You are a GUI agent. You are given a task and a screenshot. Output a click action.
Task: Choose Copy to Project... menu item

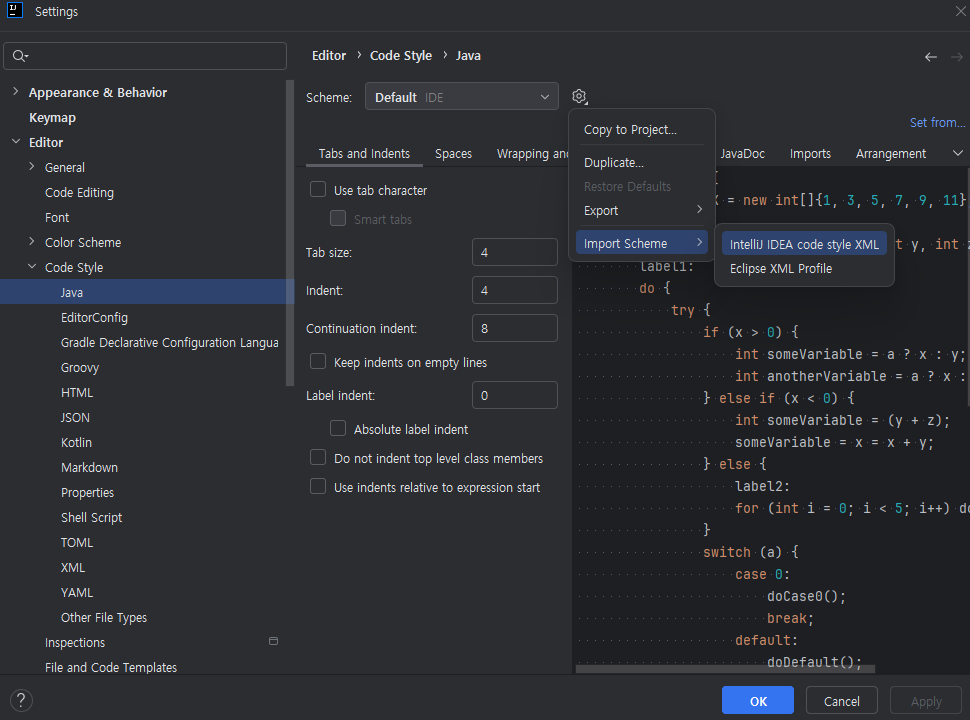point(642,130)
